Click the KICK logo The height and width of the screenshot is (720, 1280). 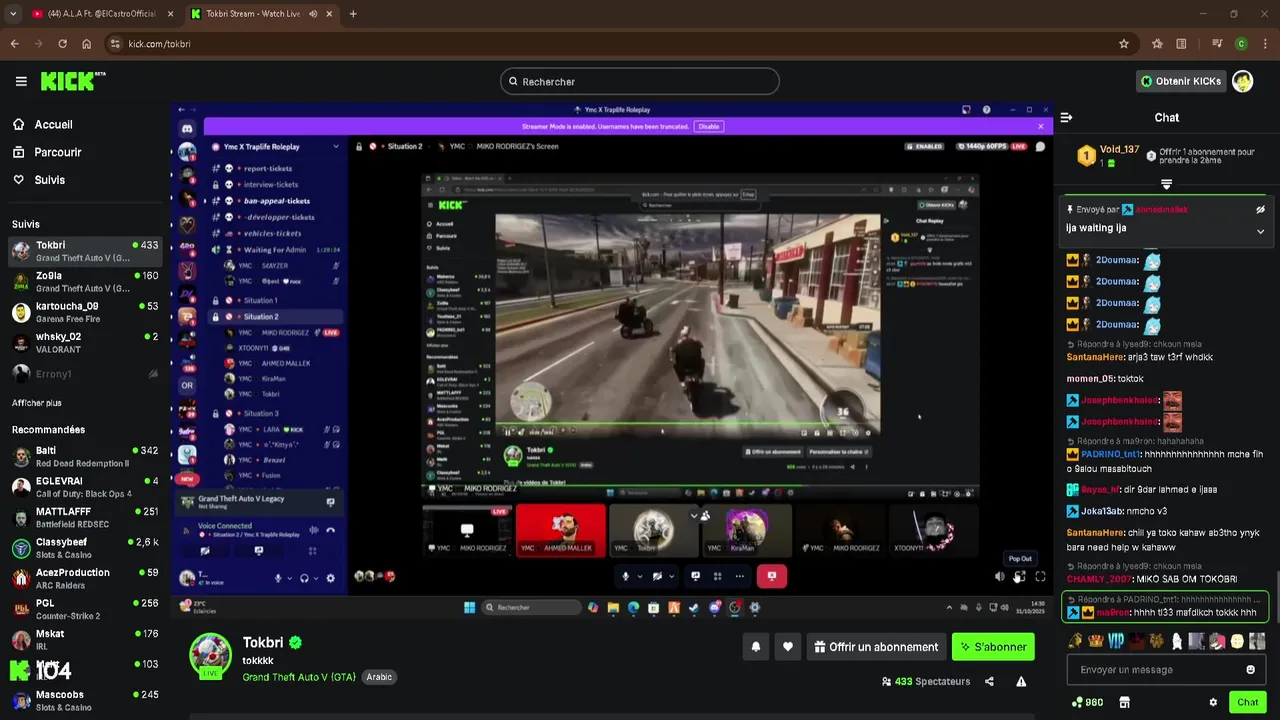(73, 81)
